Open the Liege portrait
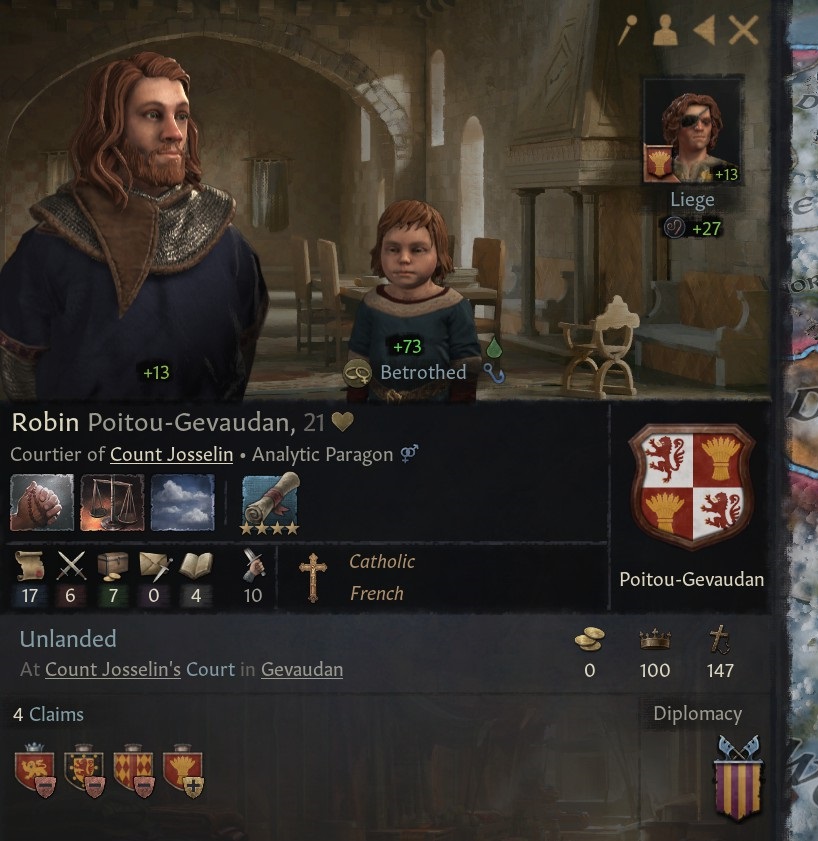The image size is (818, 841). click(x=692, y=131)
